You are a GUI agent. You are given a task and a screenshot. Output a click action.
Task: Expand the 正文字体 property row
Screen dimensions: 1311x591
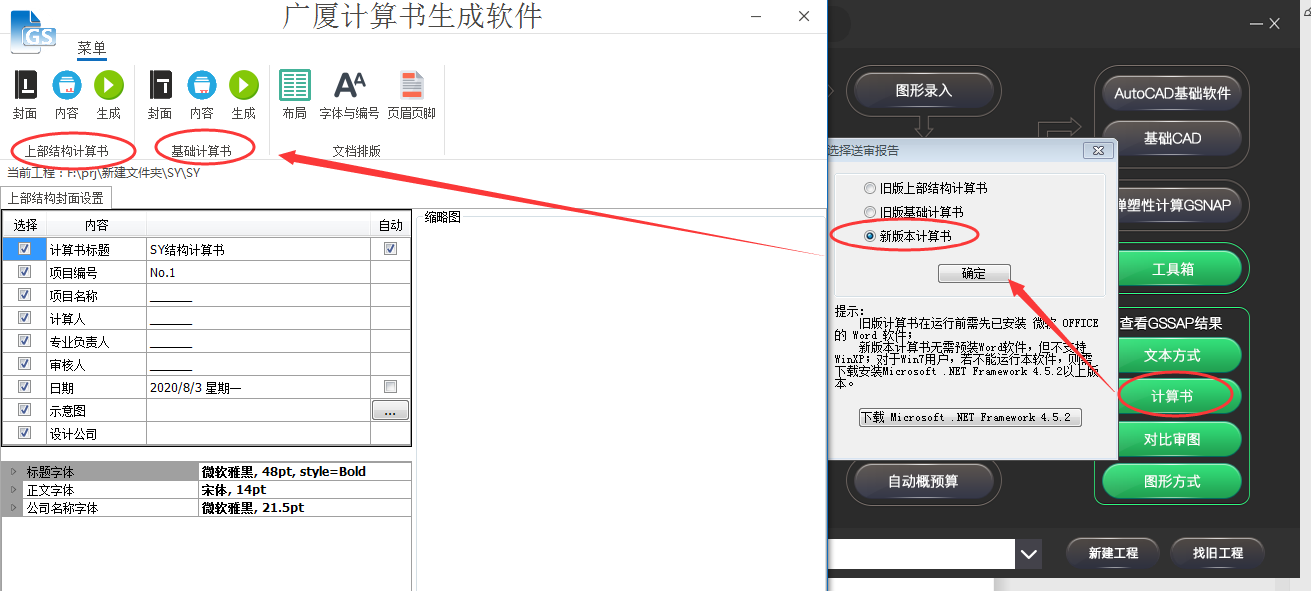(x=13, y=490)
